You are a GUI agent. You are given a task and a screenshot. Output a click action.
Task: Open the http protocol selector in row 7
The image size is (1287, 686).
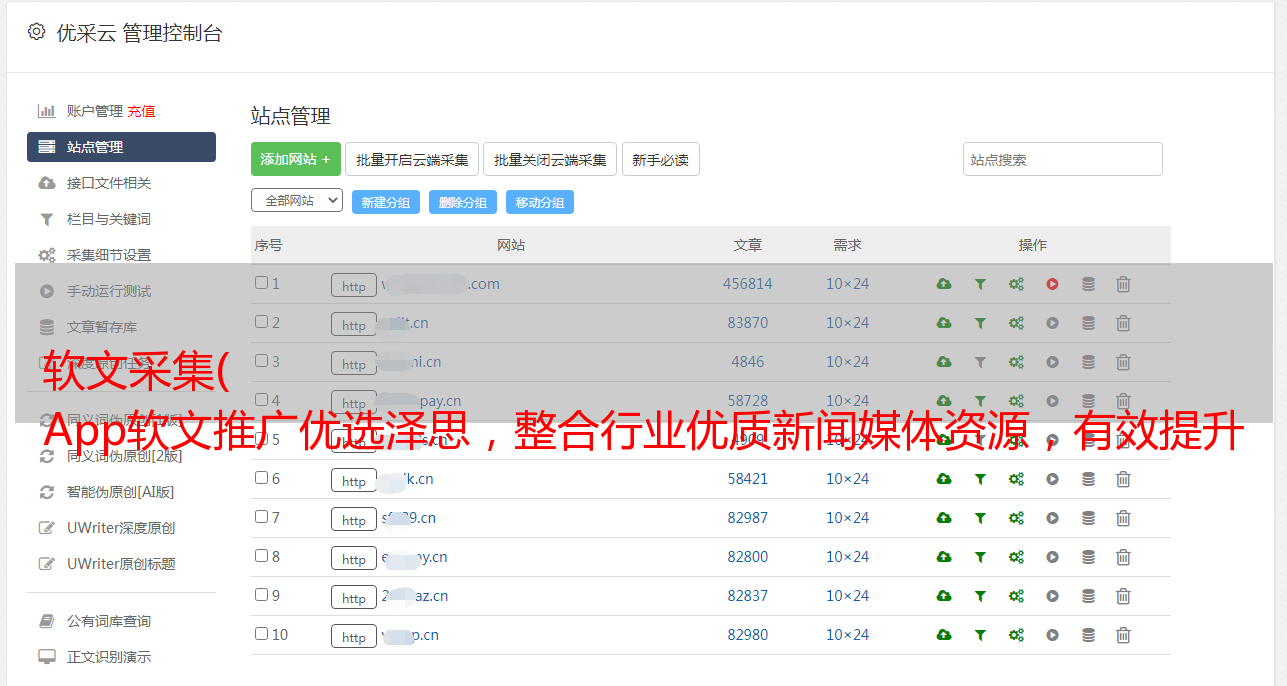pyautogui.click(x=354, y=519)
